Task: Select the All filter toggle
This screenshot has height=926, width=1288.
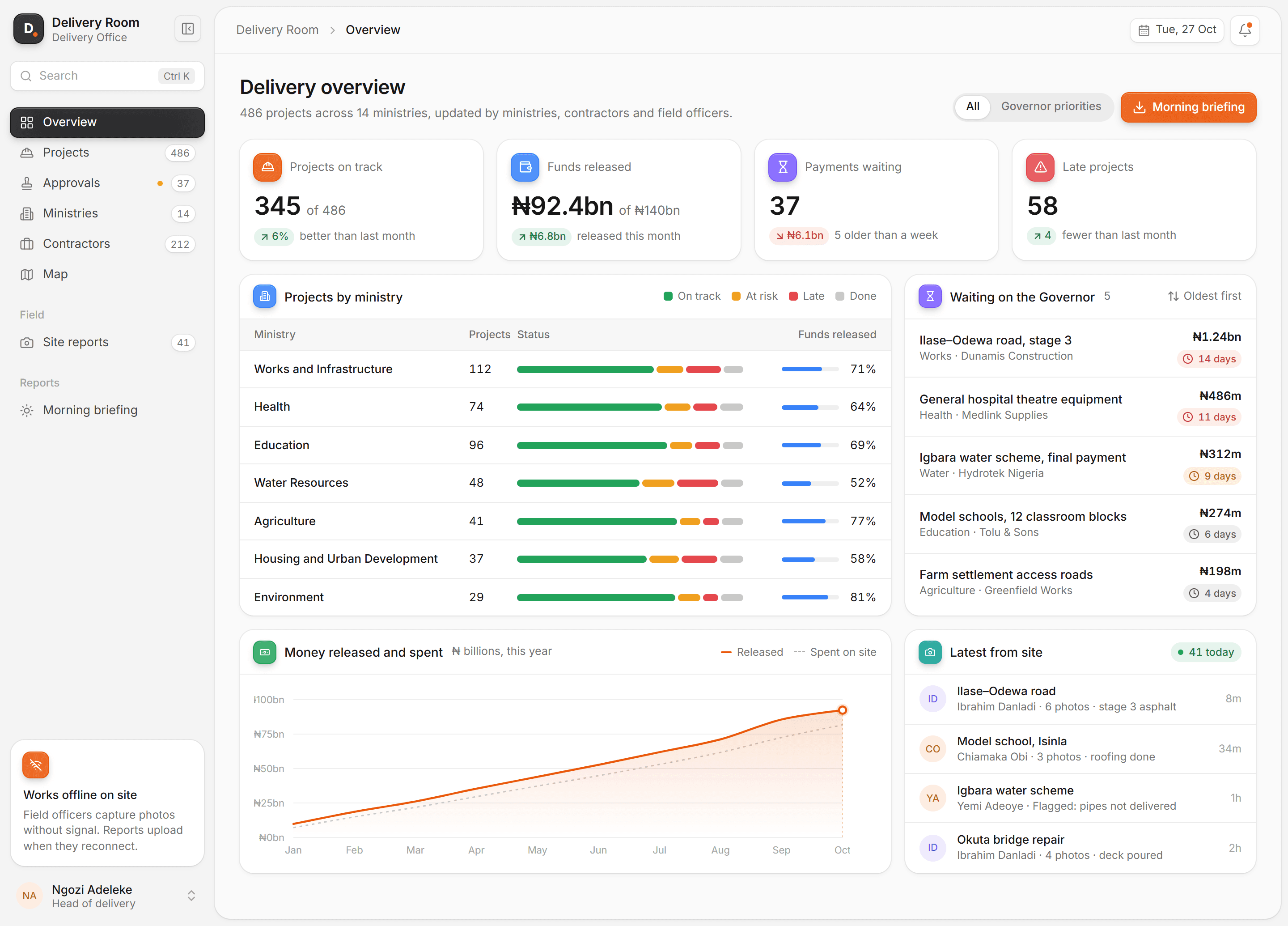Action: (x=972, y=106)
